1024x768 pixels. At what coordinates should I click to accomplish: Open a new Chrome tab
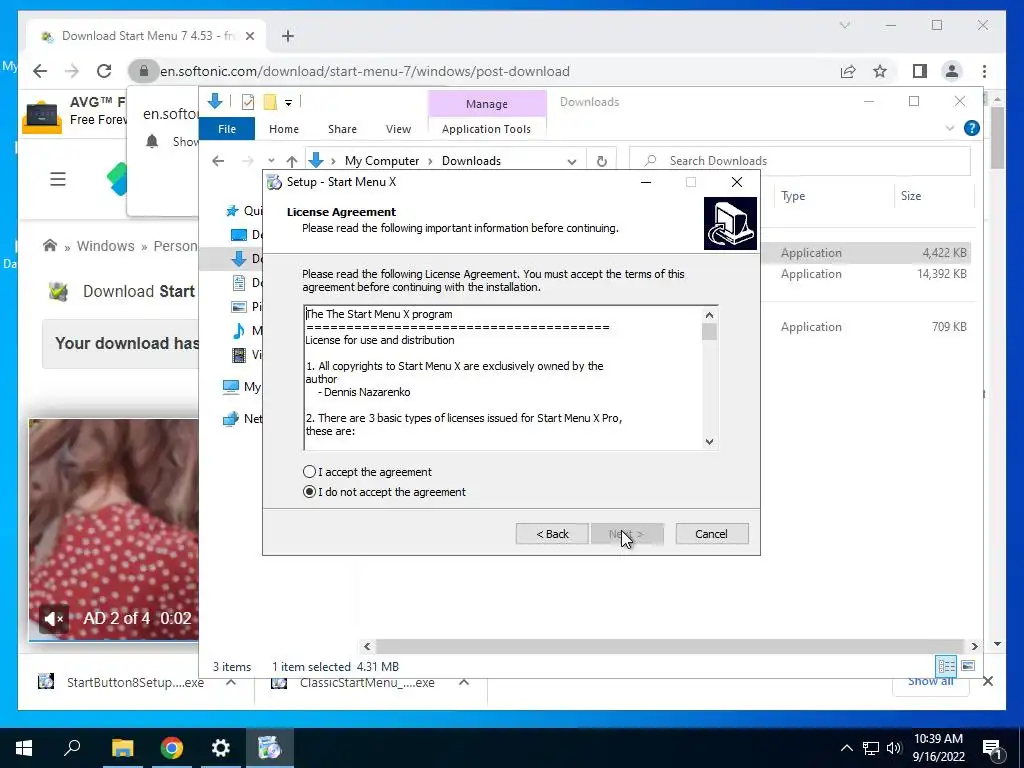point(288,36)
